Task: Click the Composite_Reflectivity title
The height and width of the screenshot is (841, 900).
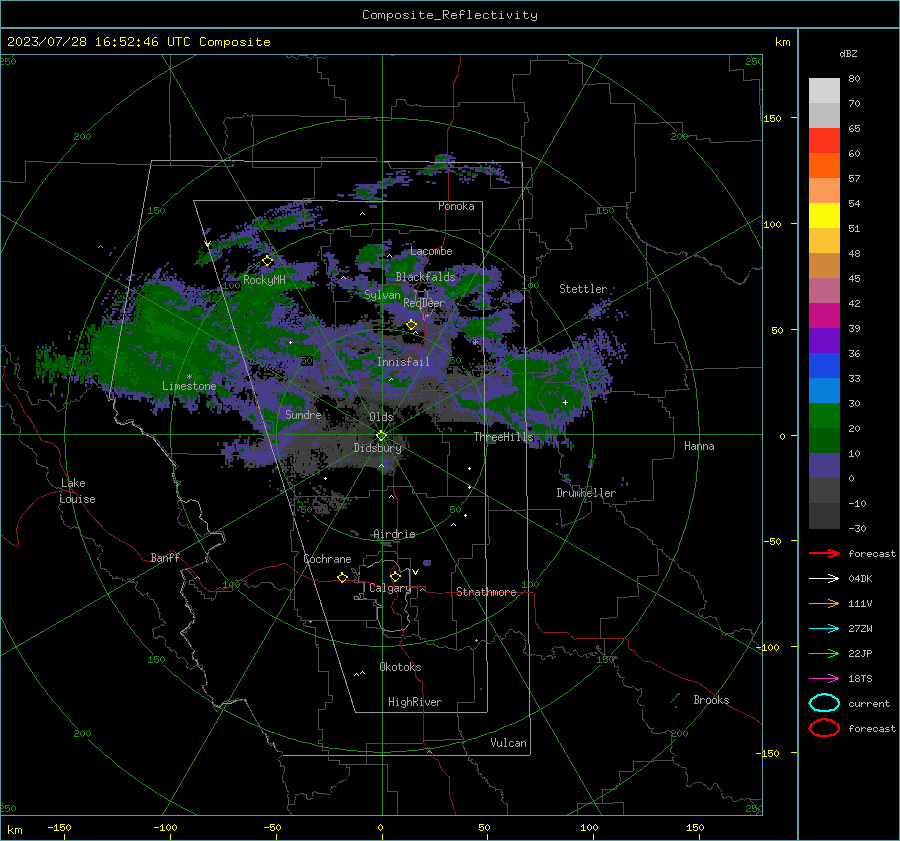Action: pyautogui.click(x=450, y=15)
